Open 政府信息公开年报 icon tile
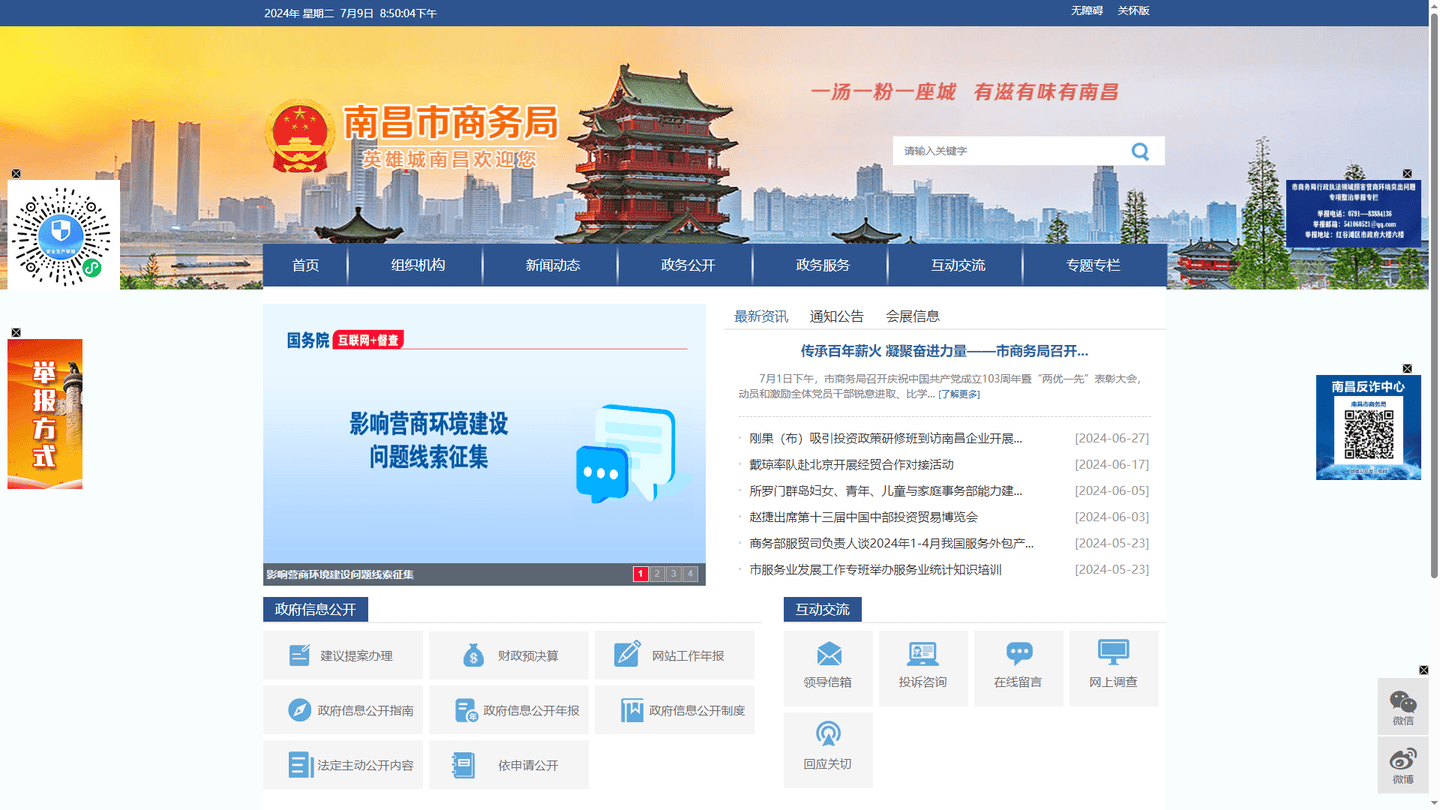This screenshot has height=810, width=1440. [509, 710]
